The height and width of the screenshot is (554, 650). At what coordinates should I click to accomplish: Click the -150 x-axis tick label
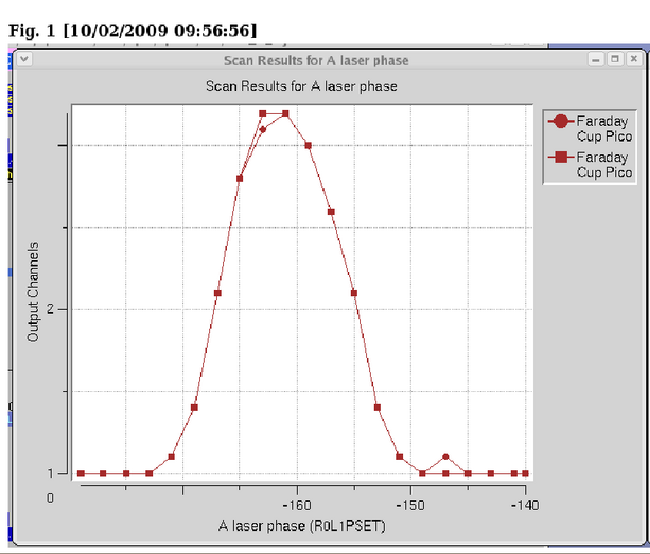(410, 505)
